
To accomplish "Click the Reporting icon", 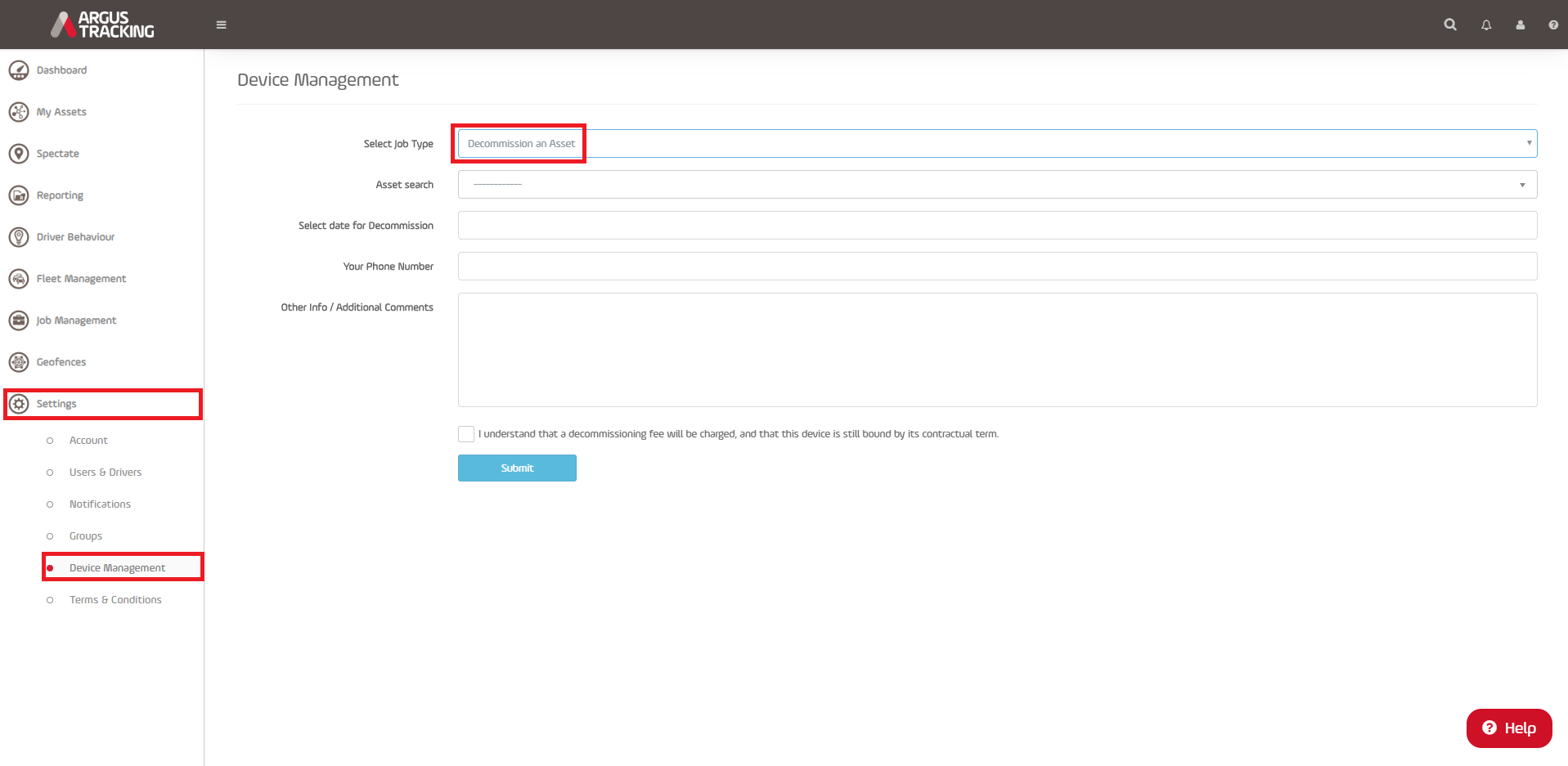I will (x=19, y=195).
